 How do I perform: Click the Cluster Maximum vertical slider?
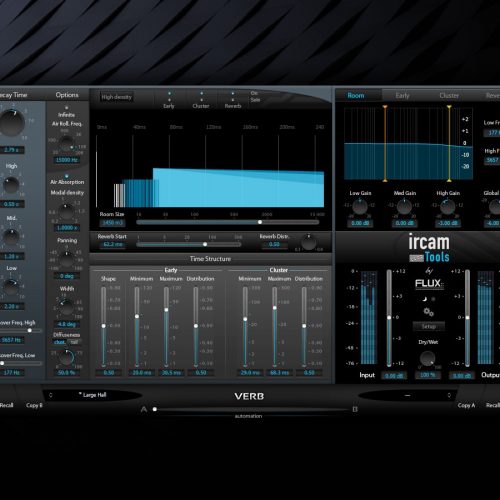[275, 327]
